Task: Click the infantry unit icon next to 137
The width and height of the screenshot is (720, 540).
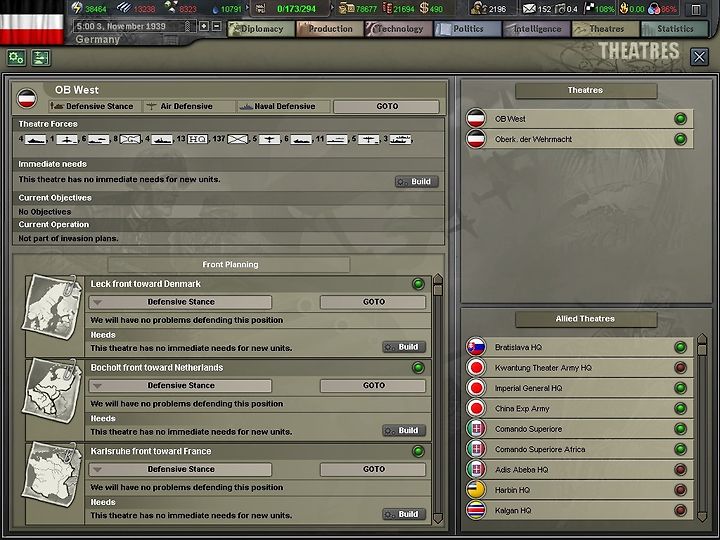Action: pos(237,139)
